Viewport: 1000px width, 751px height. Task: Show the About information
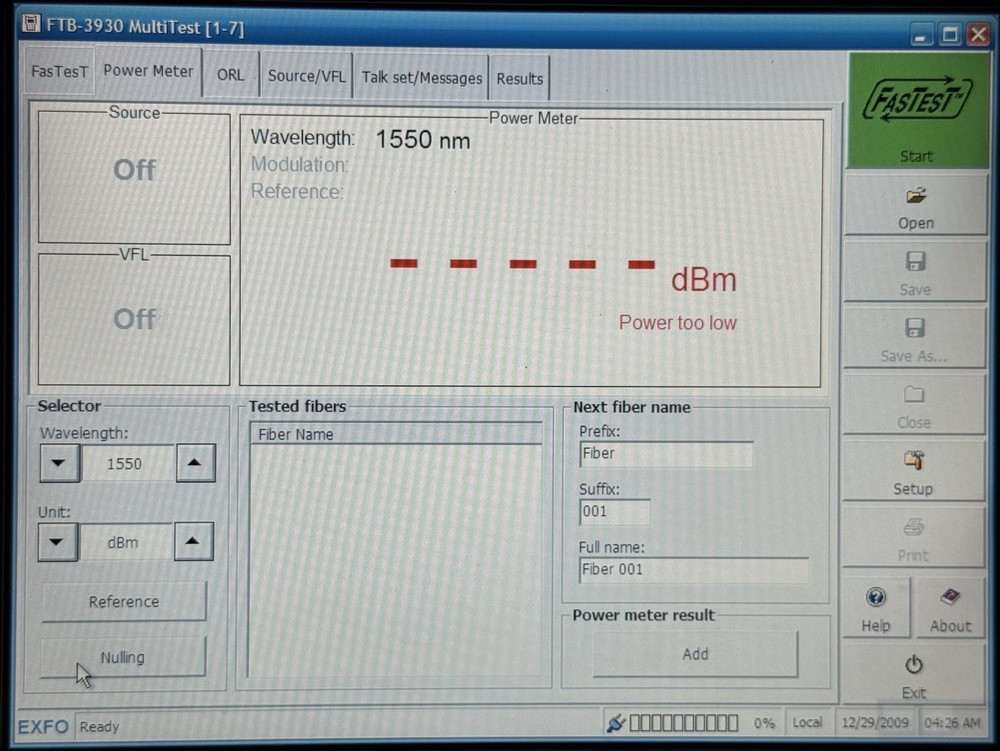(x=949, y=607)
